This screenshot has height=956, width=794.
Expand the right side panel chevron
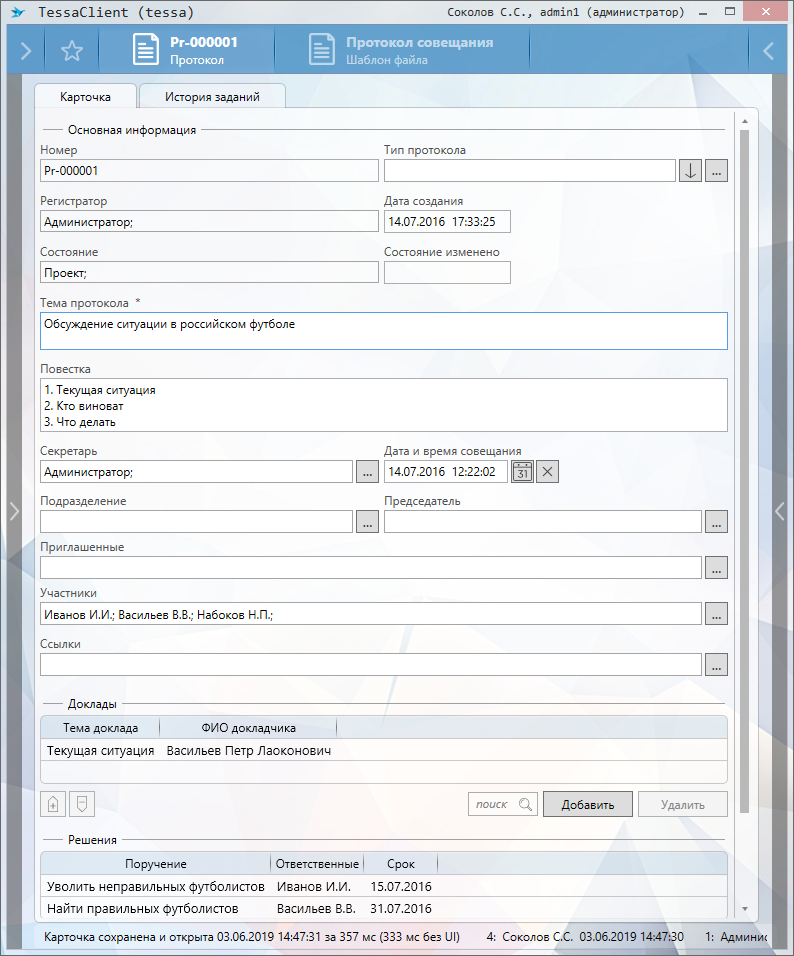coord(781,511)
